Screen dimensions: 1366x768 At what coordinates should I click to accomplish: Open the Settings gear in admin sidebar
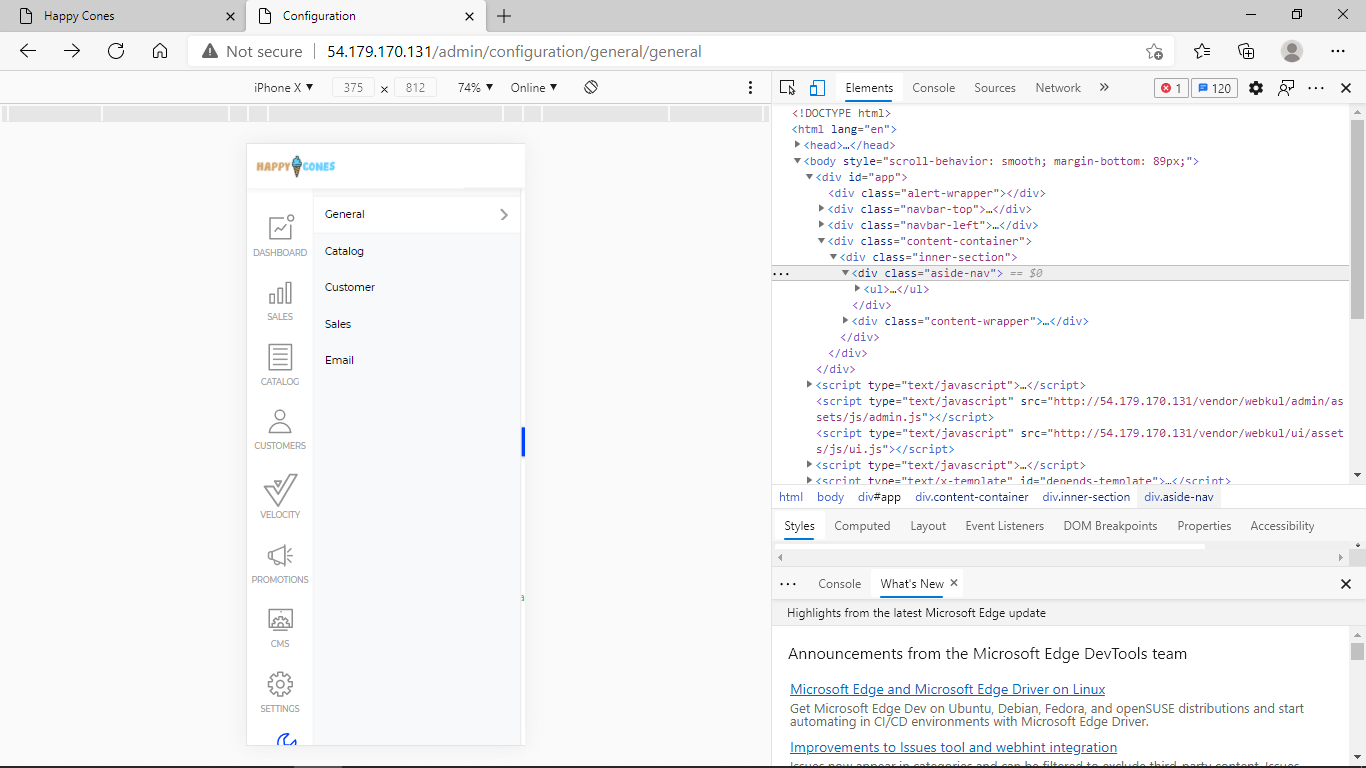[280, 684]
